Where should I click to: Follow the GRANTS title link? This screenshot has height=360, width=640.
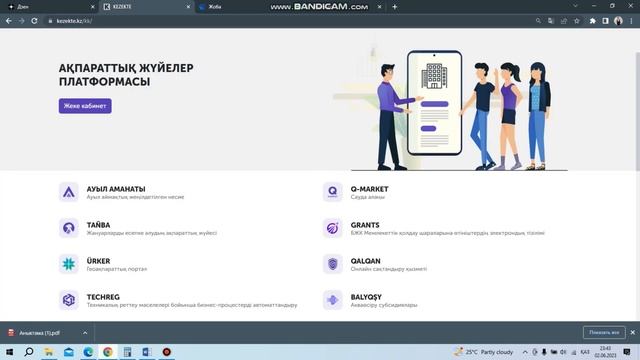[365, 225]
